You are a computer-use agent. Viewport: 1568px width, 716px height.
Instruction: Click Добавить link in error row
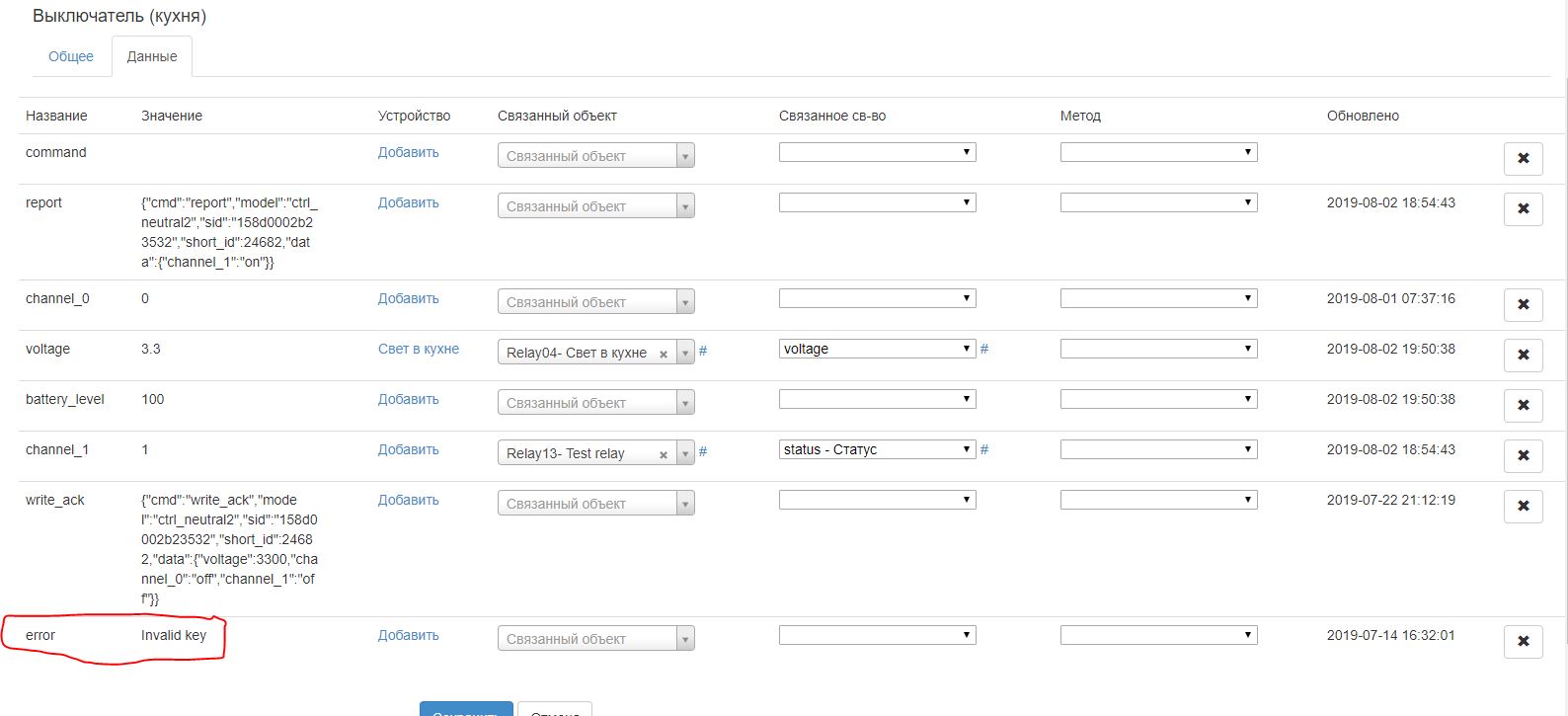[x=409, y=635]
